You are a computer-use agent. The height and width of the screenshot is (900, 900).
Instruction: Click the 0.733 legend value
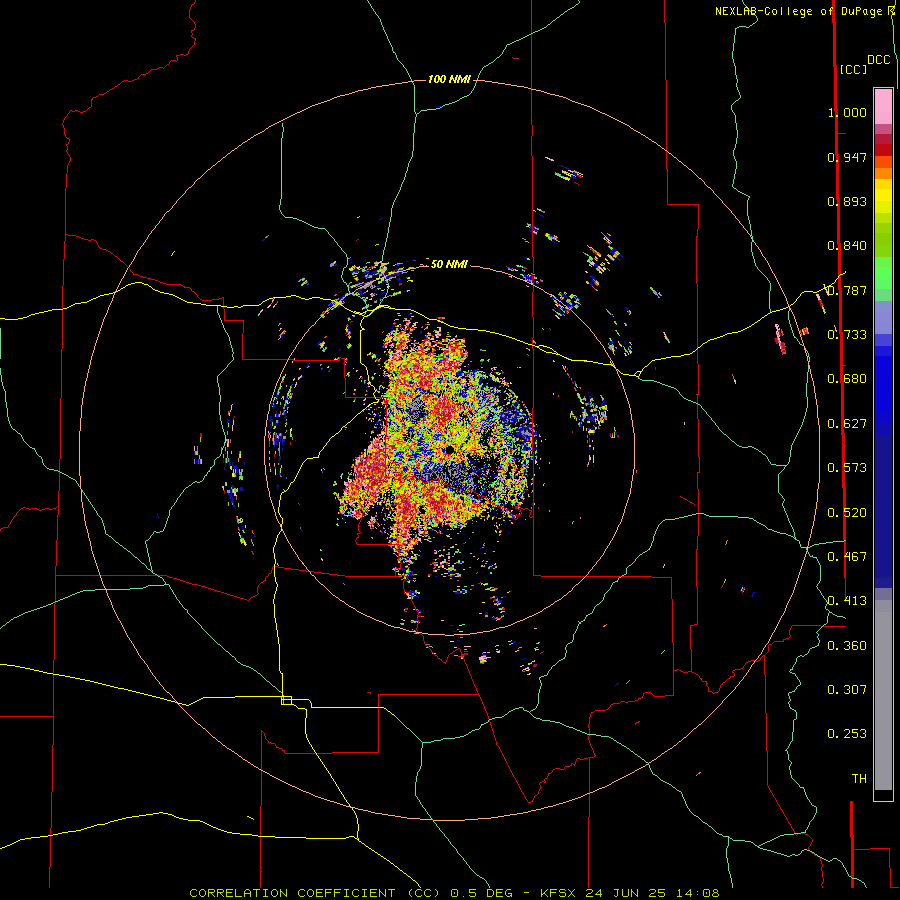pos(847,335)
